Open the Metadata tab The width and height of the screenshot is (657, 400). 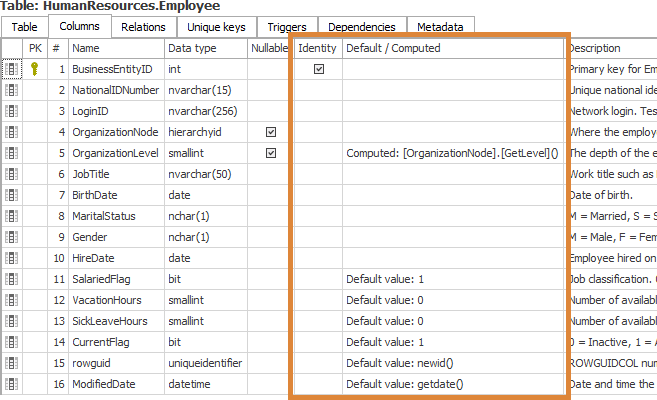tap(440, 27)
